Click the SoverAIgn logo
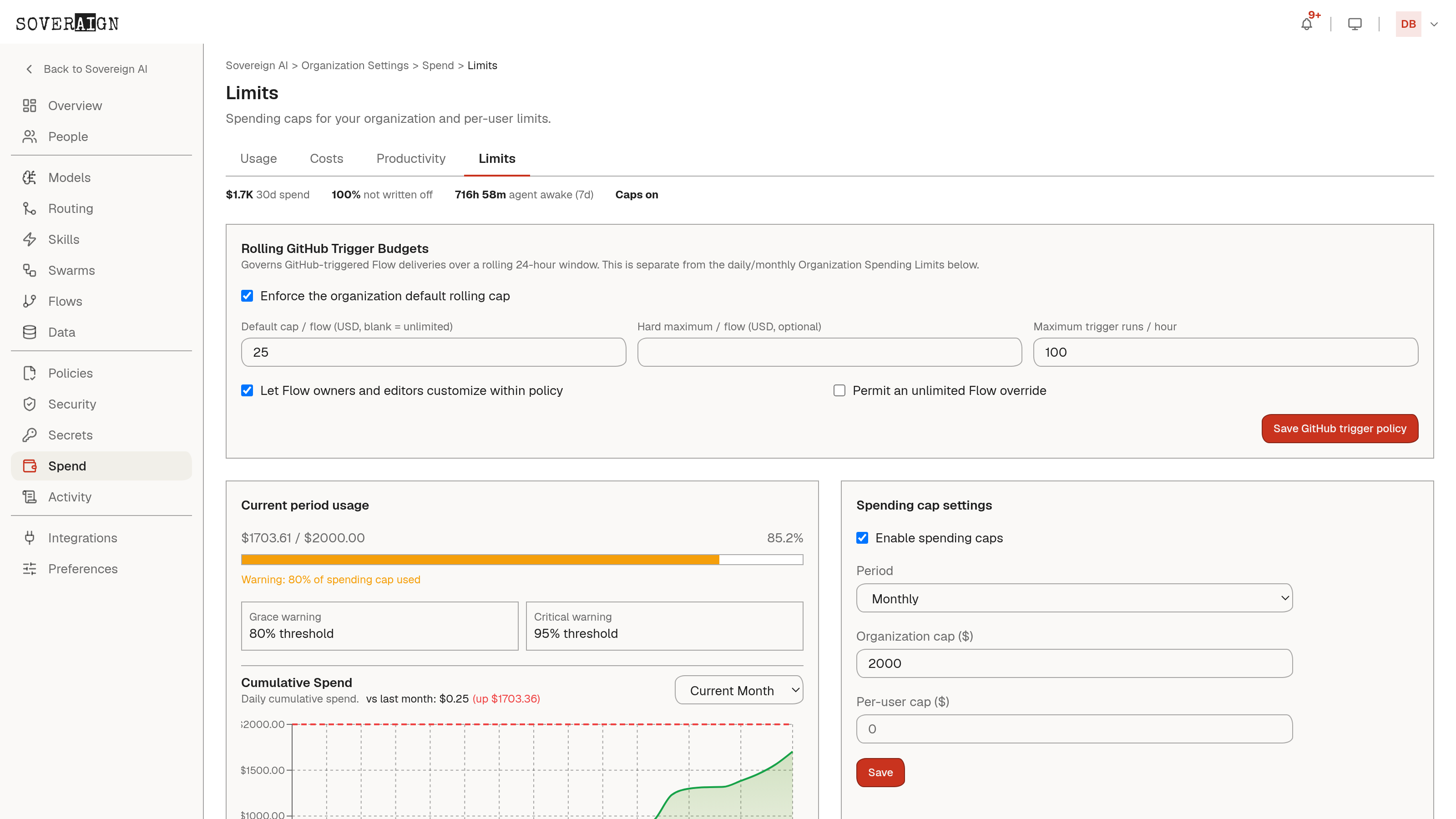Image resolution: width=1456 pixels, height=819 pixels. (67, 23)
